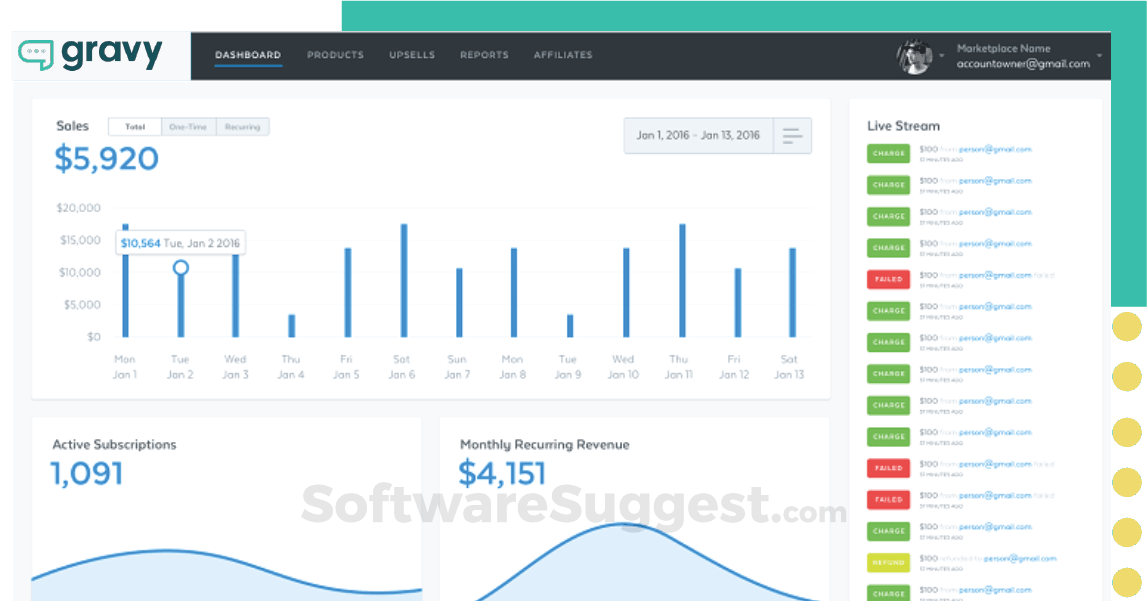
Task: Open the date range filter menu icon
Action: pos(792,136)
